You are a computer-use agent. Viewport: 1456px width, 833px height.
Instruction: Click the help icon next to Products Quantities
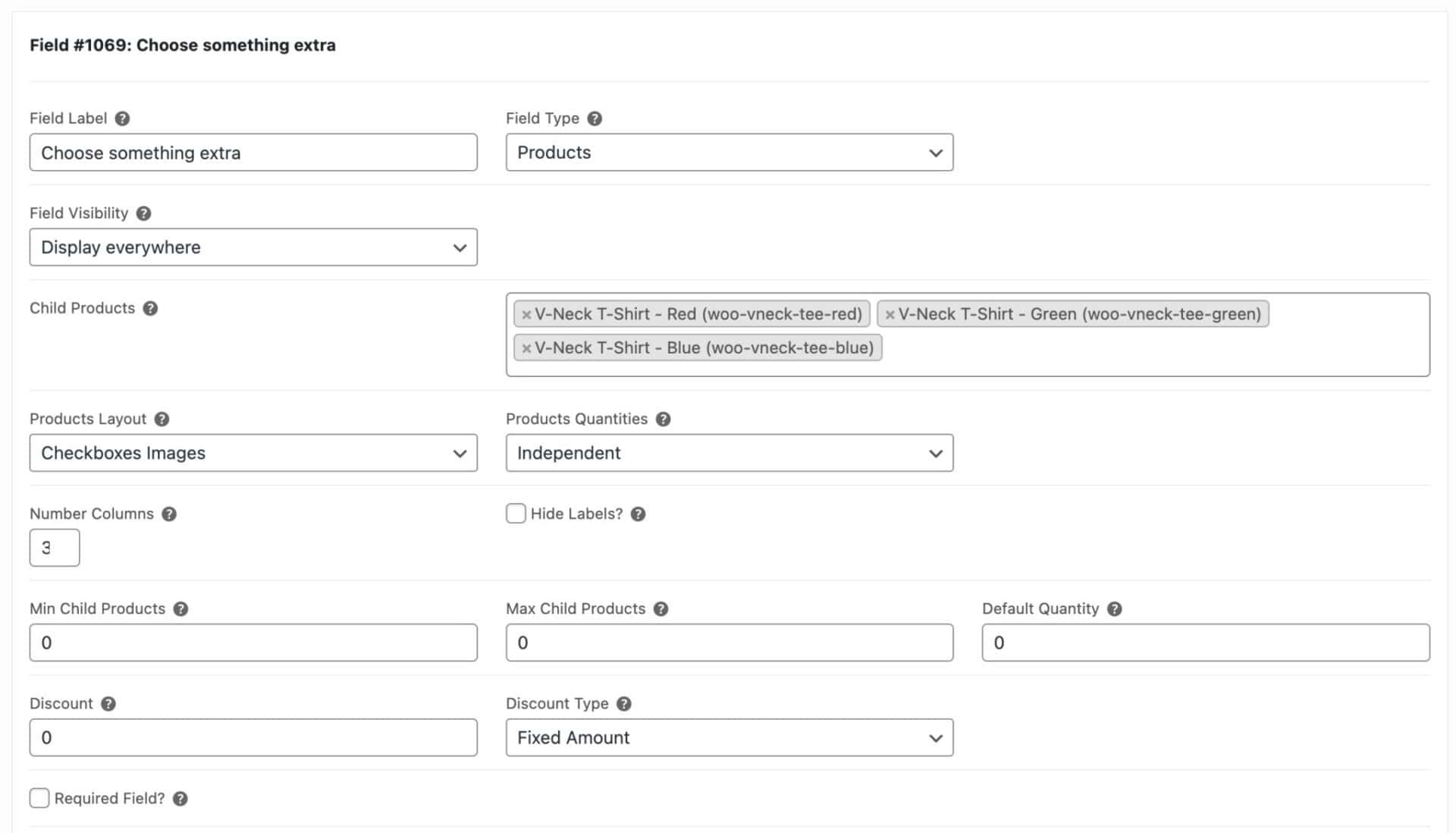[664, 419]
